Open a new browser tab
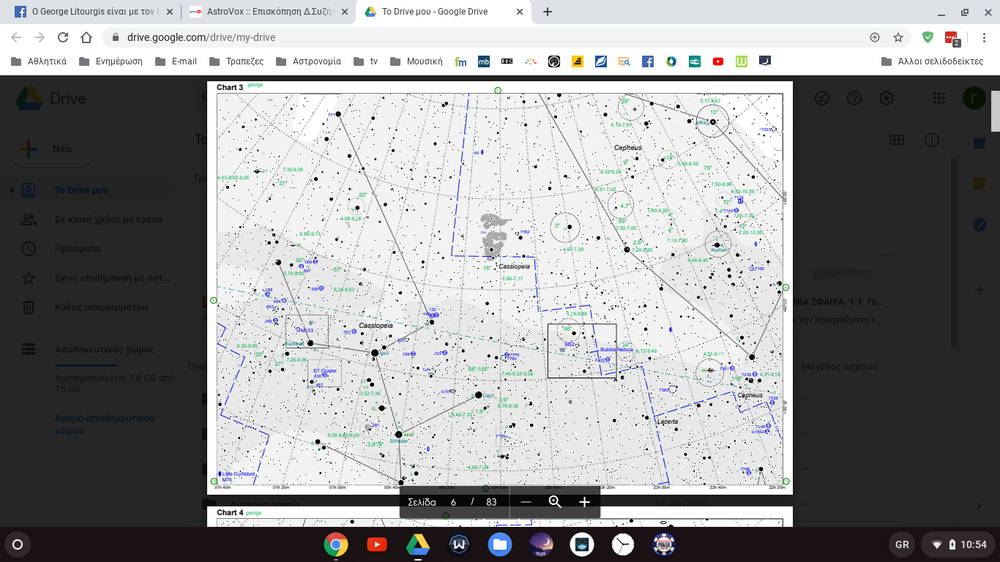This screenshot has height=562, width=1000. [x=547, y=11]
